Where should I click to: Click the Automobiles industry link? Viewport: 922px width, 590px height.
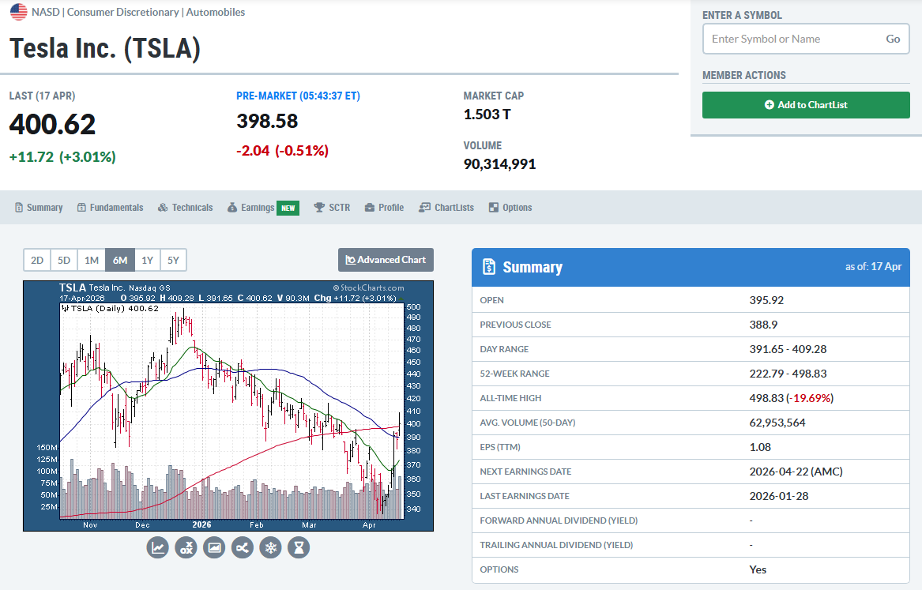click(216, 12)
